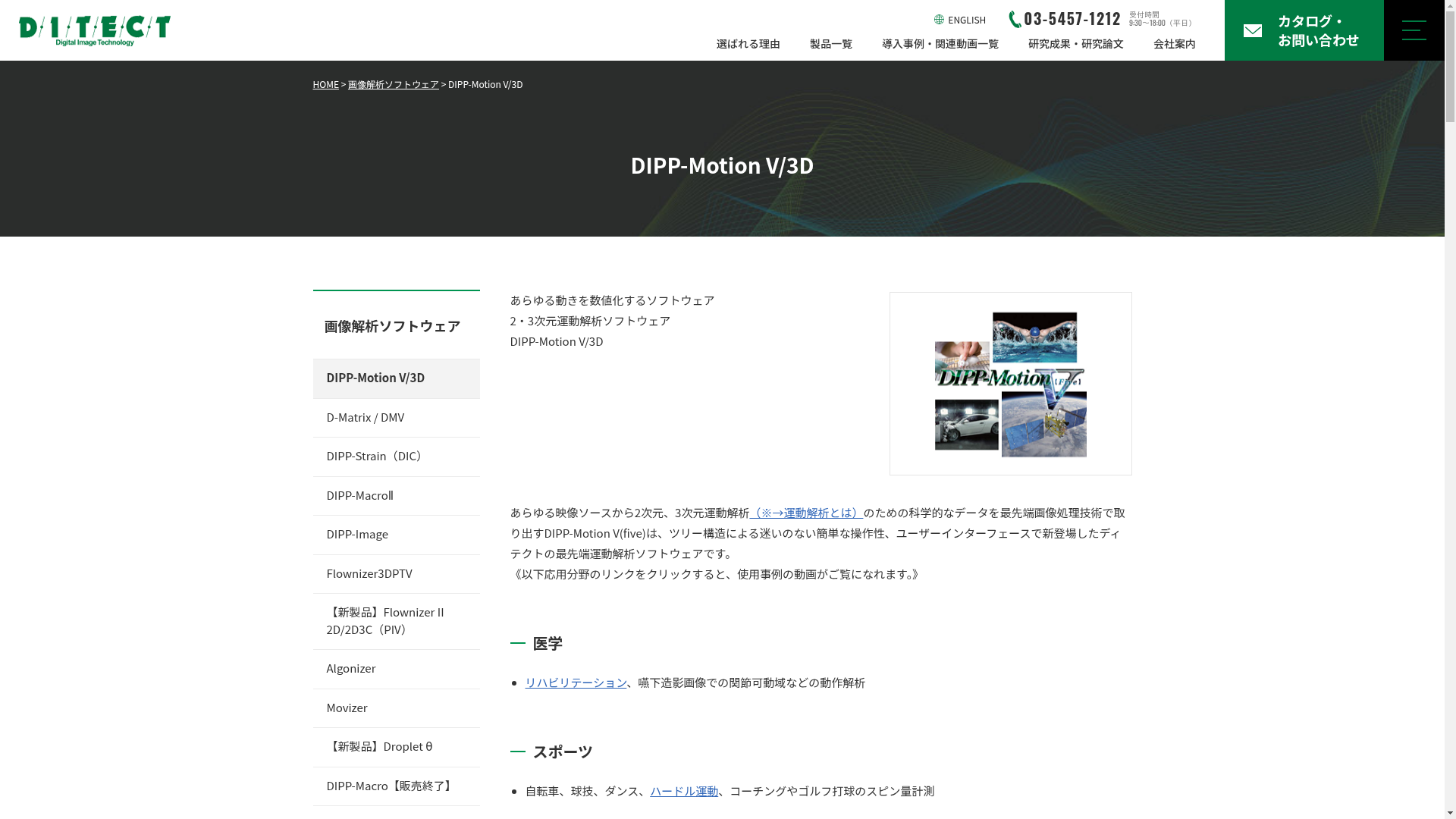Open the リハビリテーション link
1456x819 pixels.
coord(576,682)
